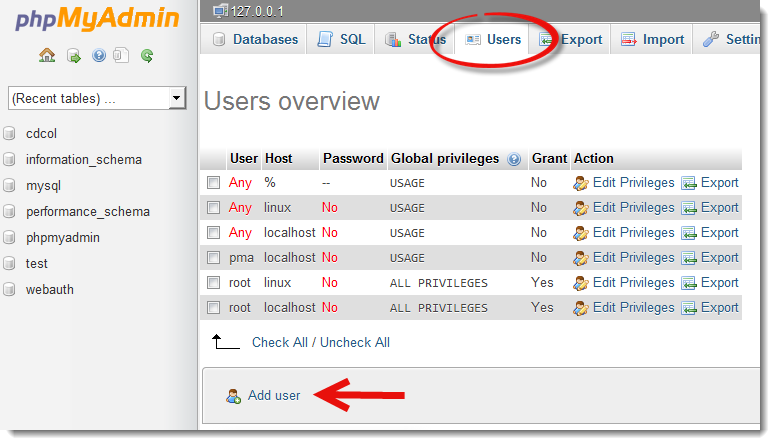775x445 pixels.
Task: Click the phpmyadmin database icon
Action: click(9, 237)
